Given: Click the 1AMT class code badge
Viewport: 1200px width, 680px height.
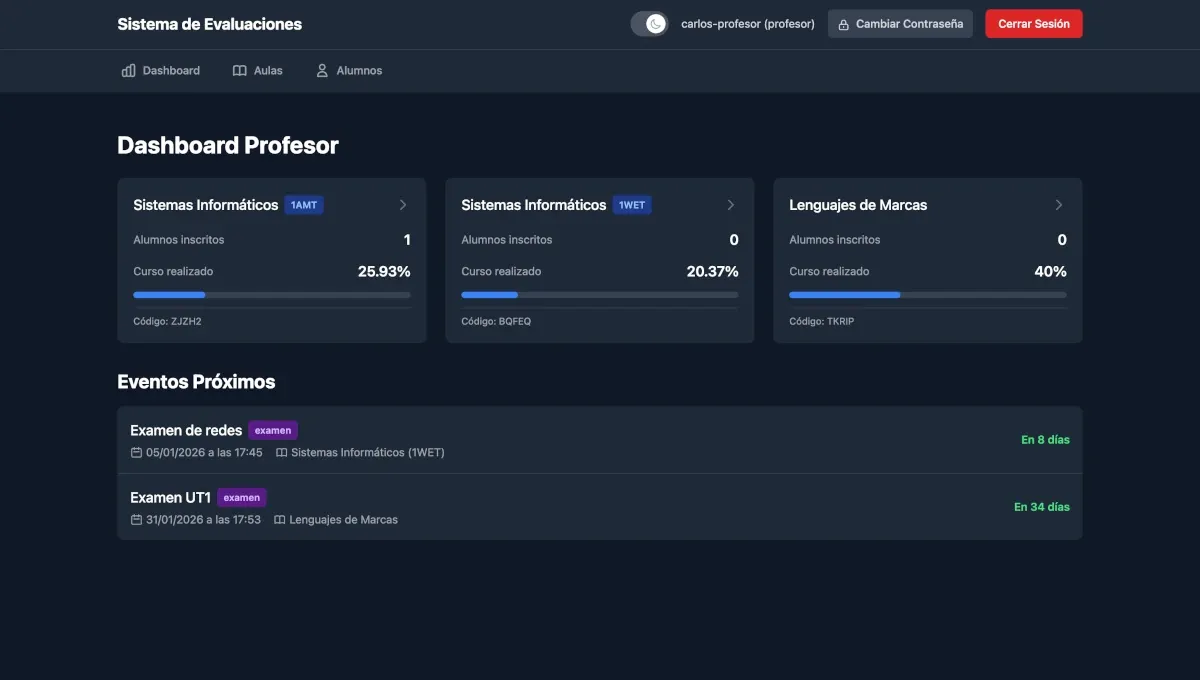Looking at the screenshot, I should tap(303, 204).
